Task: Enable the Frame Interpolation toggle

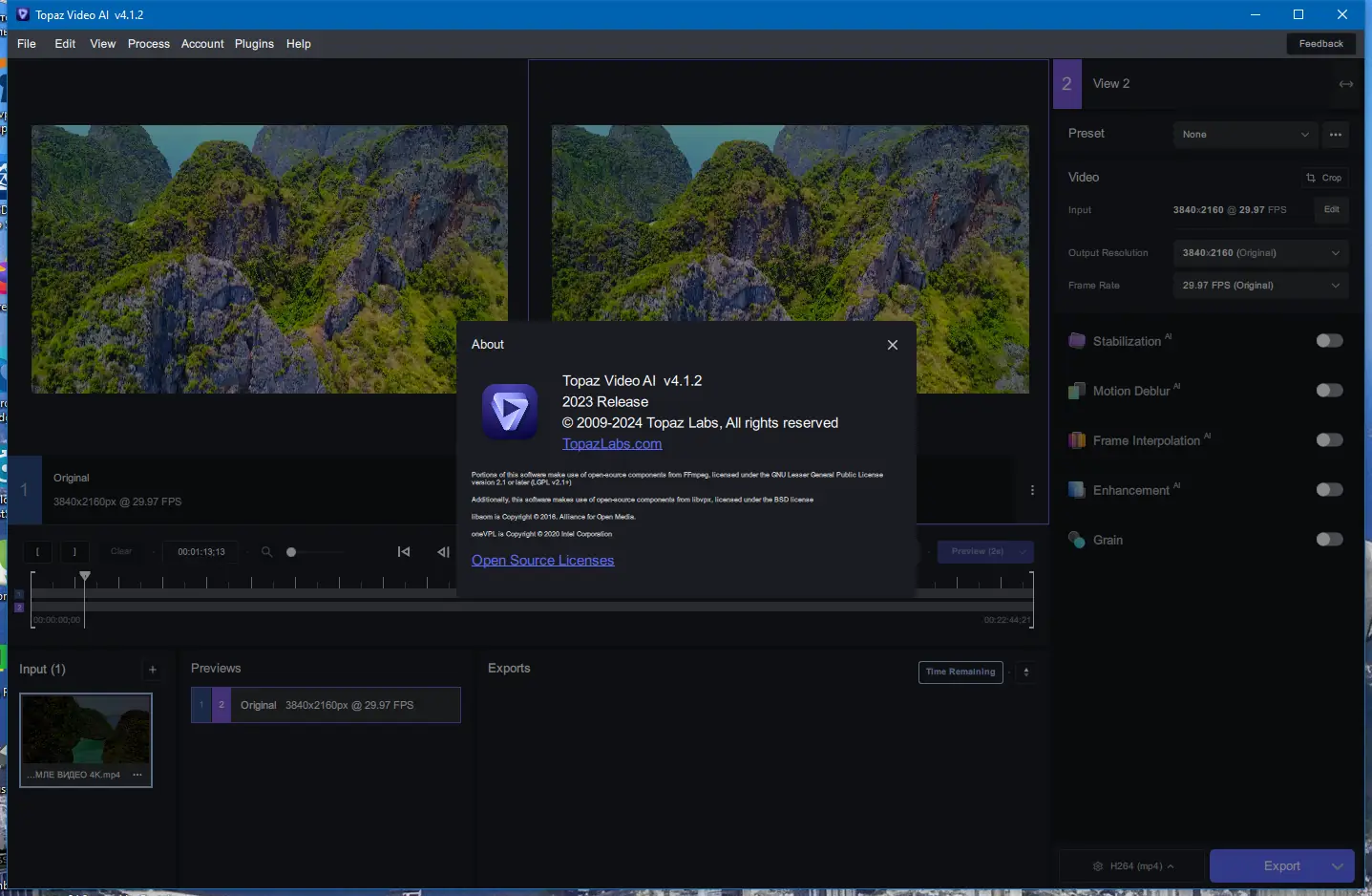Action: [x=1329, y=440]
